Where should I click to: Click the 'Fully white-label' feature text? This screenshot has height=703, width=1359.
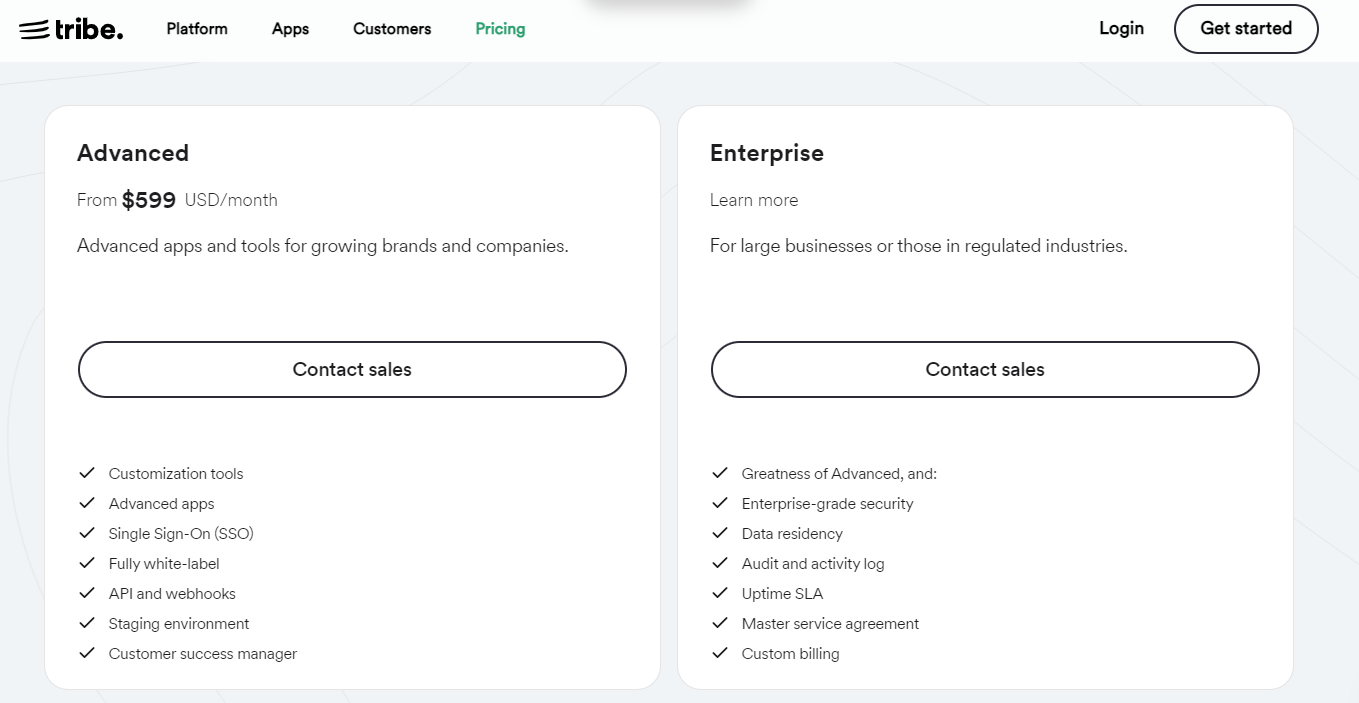click(164, 564)
